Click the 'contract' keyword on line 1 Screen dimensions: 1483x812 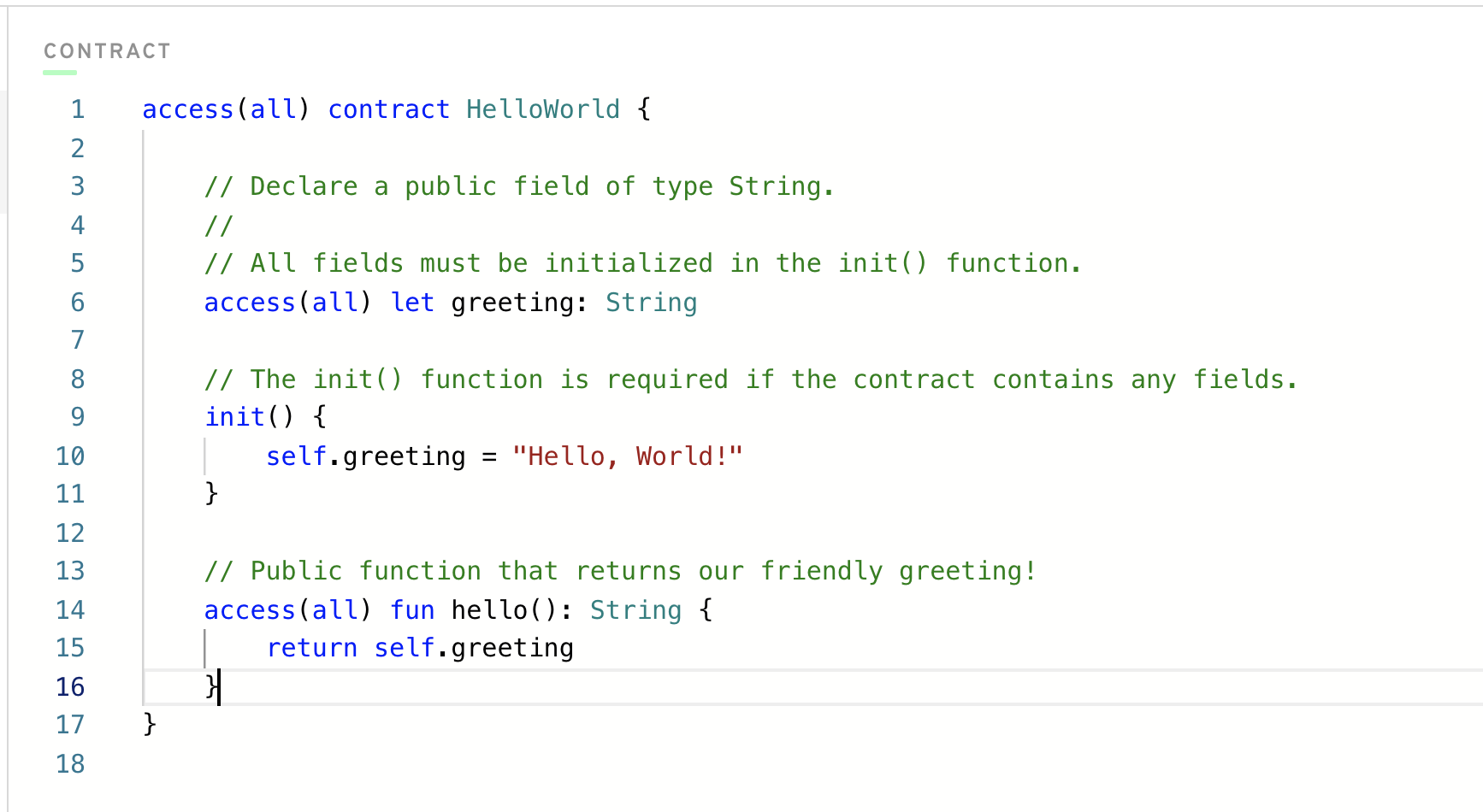(x=389, y=109)
